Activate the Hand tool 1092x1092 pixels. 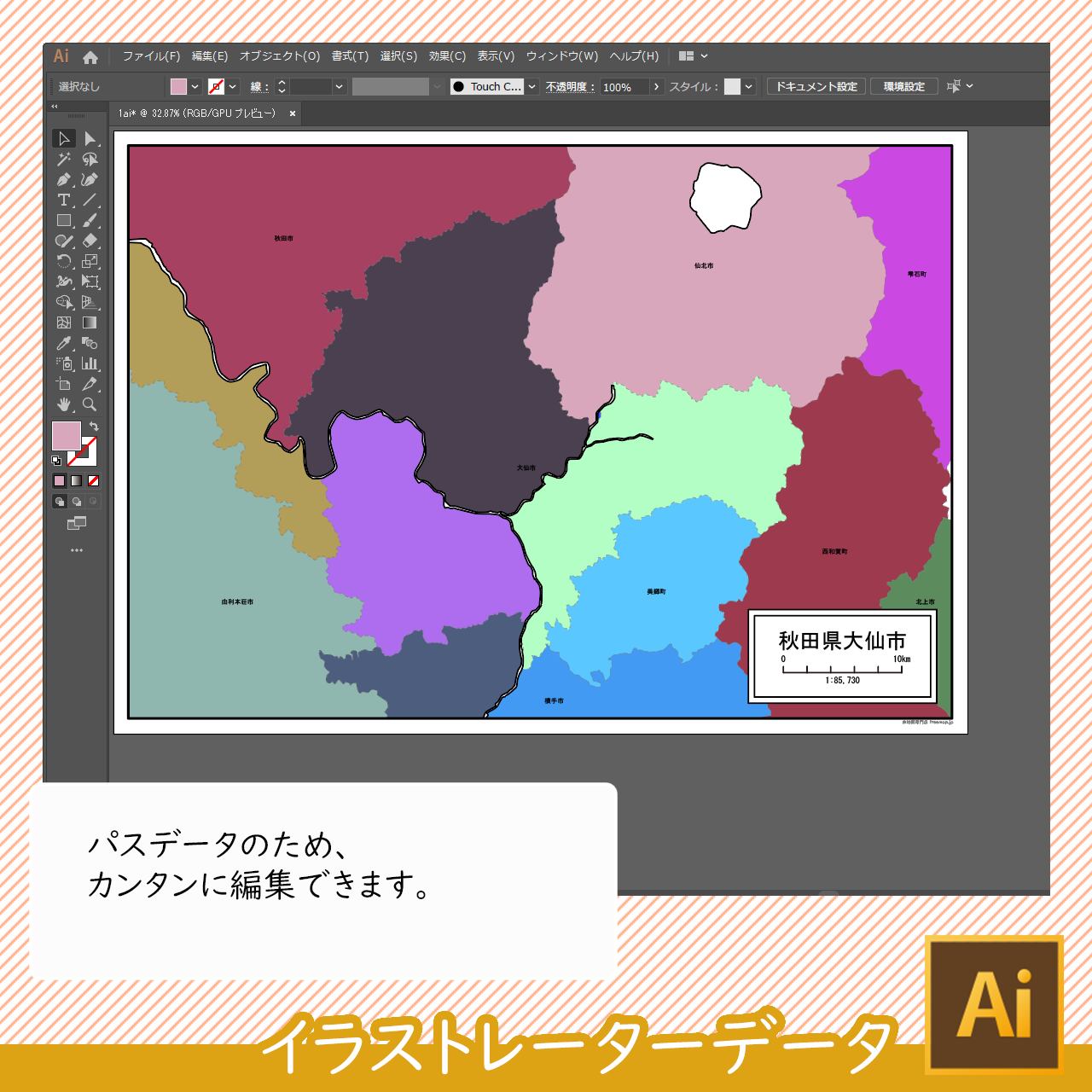coord(64,404)
